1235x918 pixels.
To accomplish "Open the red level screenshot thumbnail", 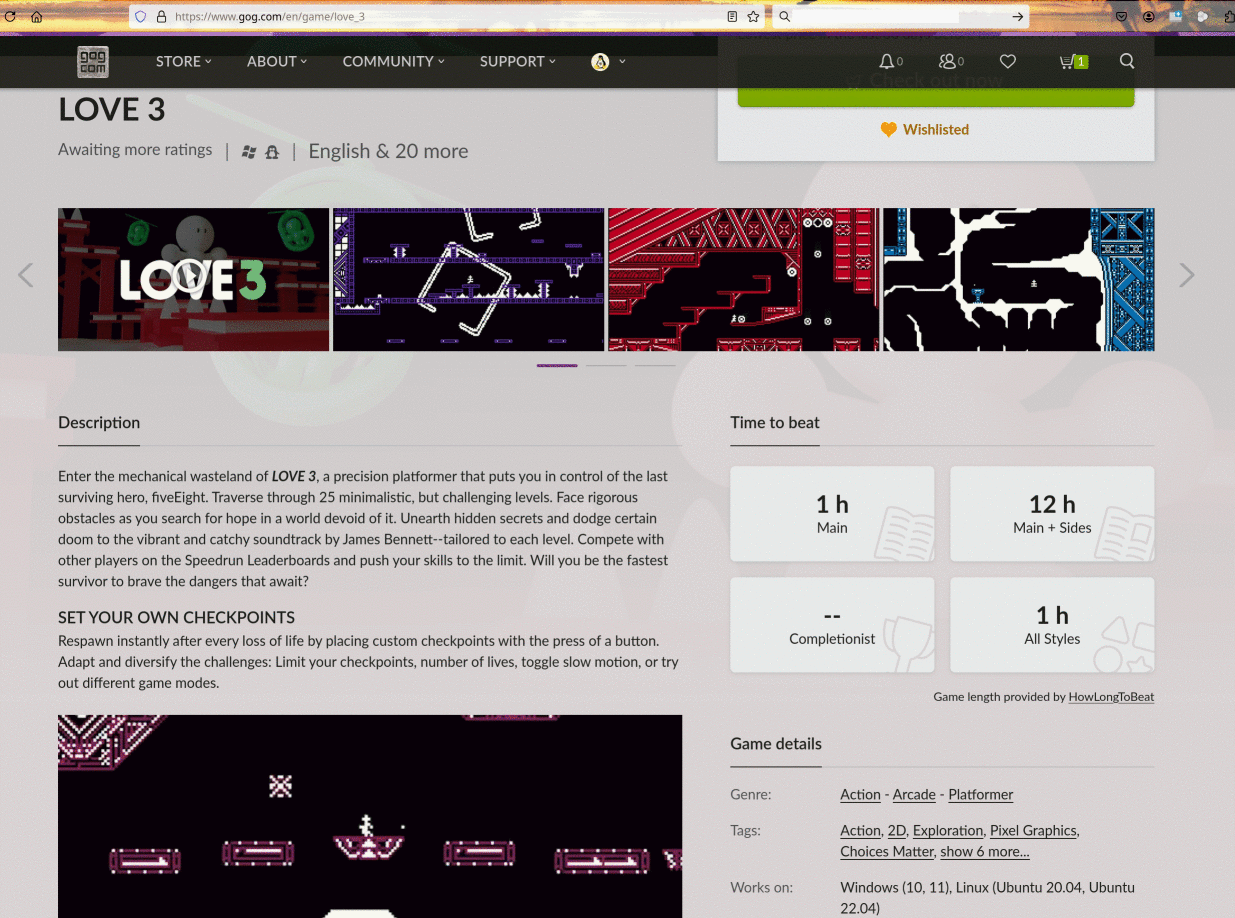I will coord(743,279).
